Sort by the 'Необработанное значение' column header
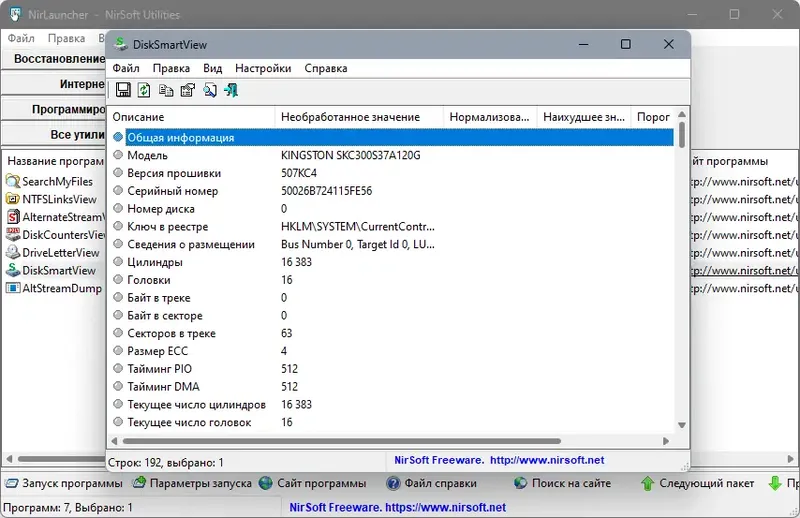 click(x=359, y=117)
